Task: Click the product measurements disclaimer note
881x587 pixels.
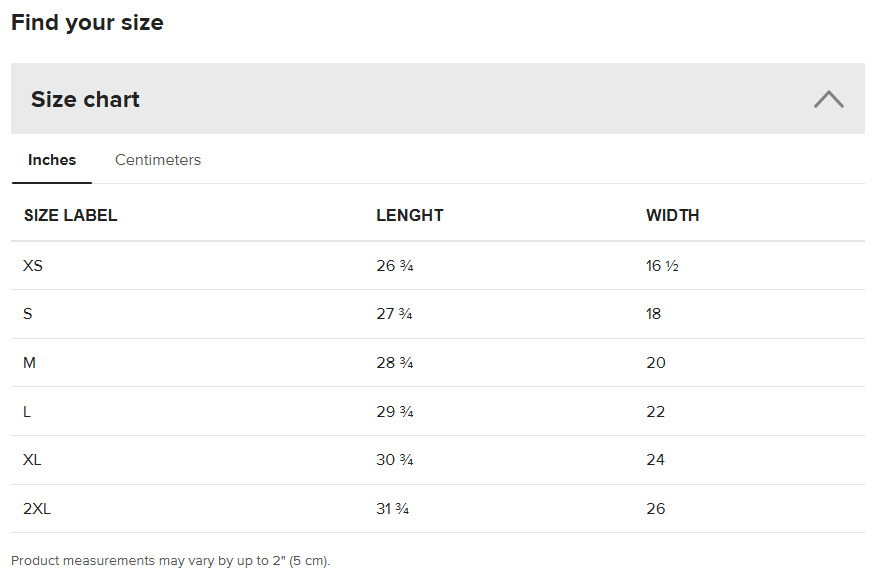Action: pos(170,561)
